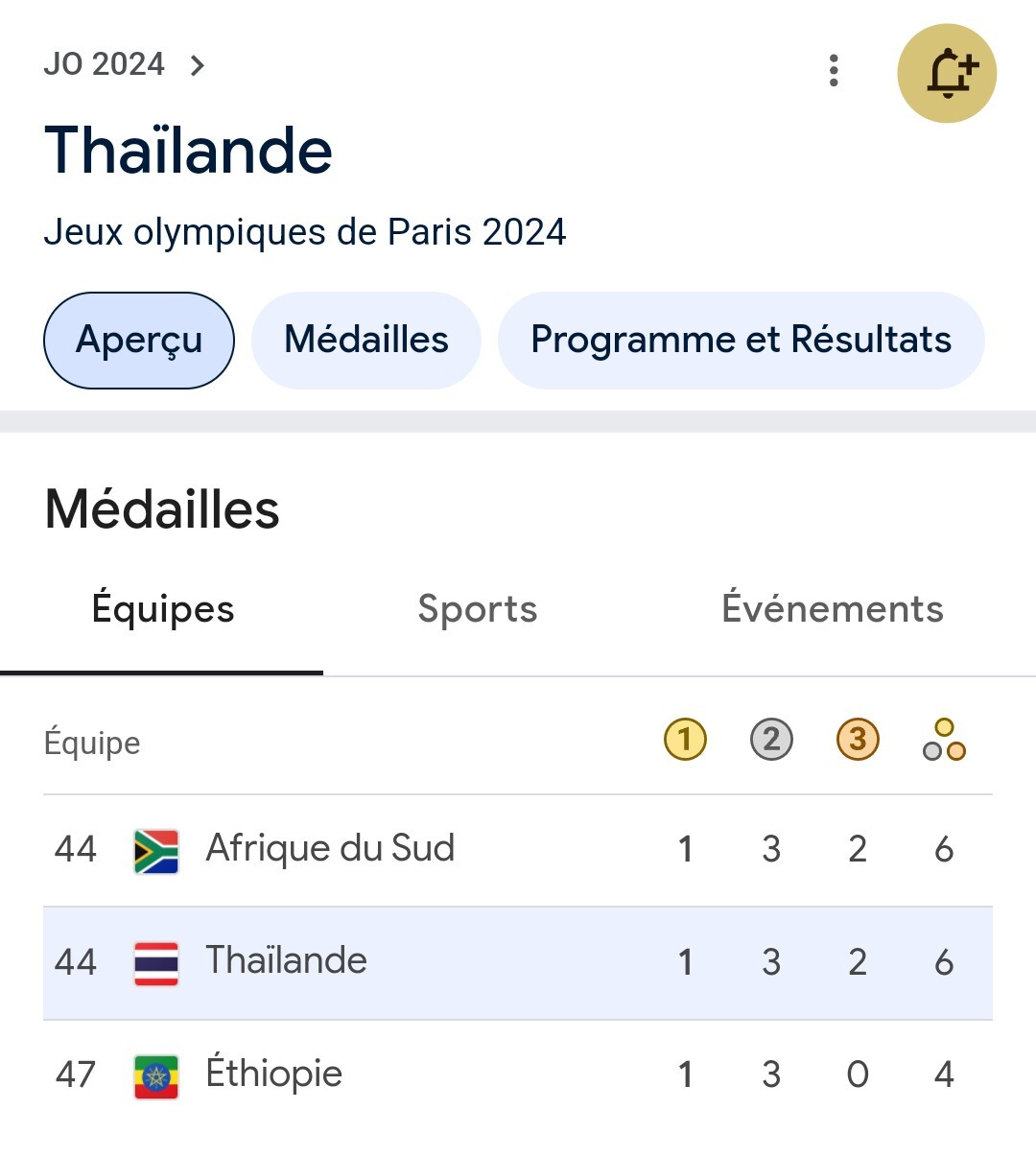Select the Programme et Résultats chip
1036x1157 pixels.
[741, 341]
